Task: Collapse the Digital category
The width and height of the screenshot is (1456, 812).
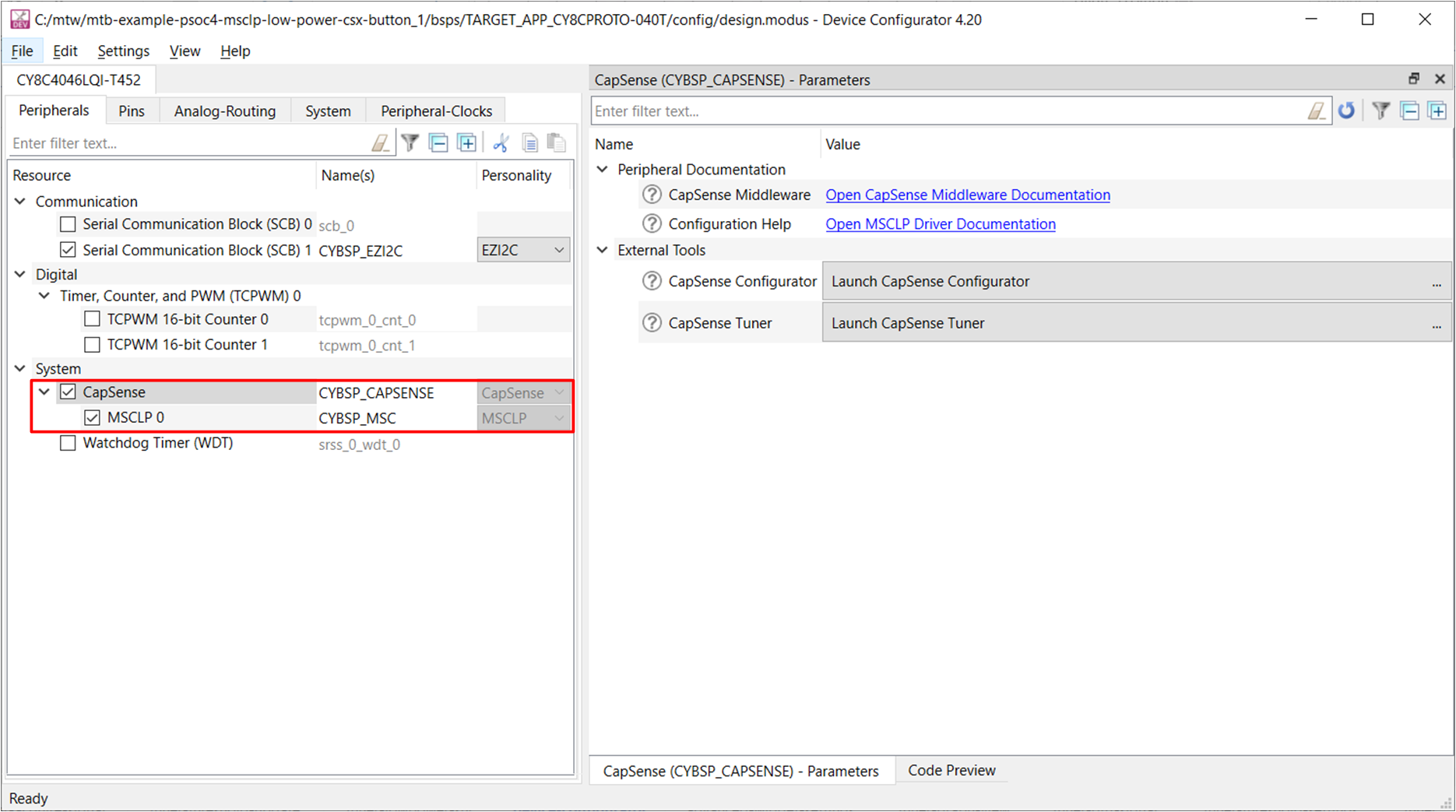Action: pos(20,274)
